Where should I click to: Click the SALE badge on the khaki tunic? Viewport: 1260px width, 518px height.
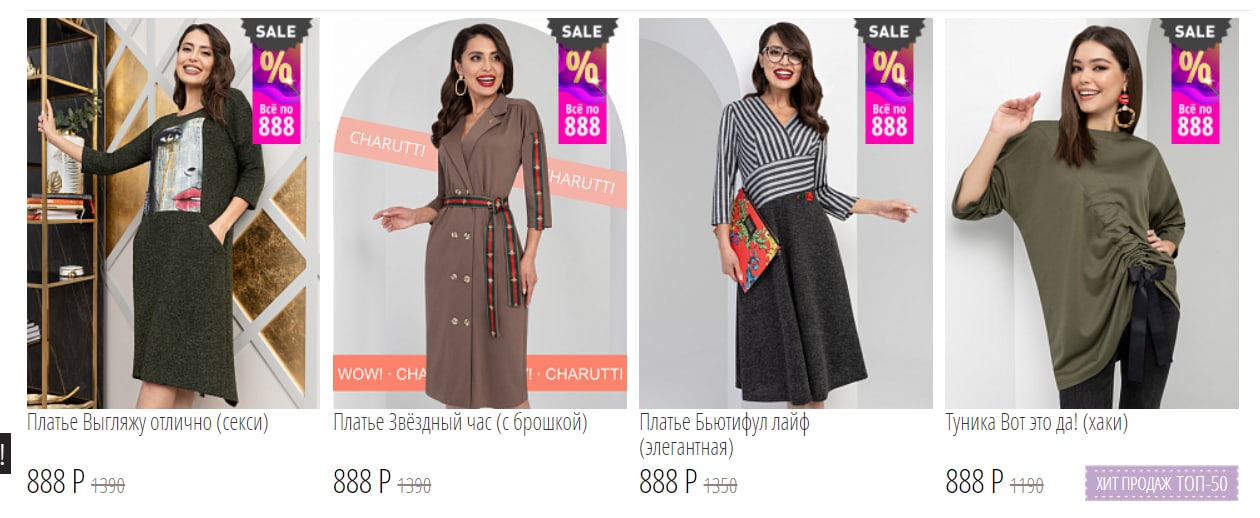[x=1195, y=81]
